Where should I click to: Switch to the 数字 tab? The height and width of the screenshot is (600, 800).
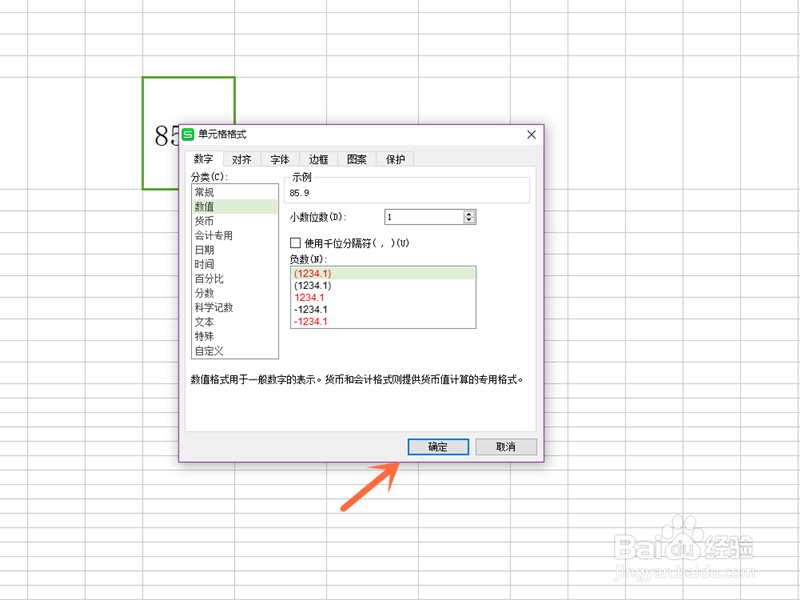[204, 159]
